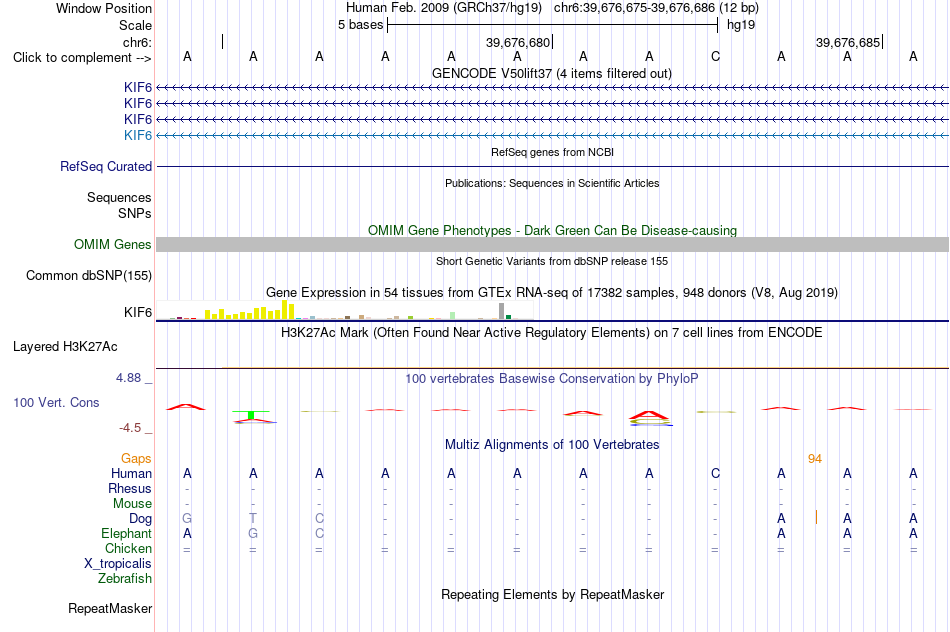Click the GTEx KIF6 expression bar chart

click(x=345, y=311)
